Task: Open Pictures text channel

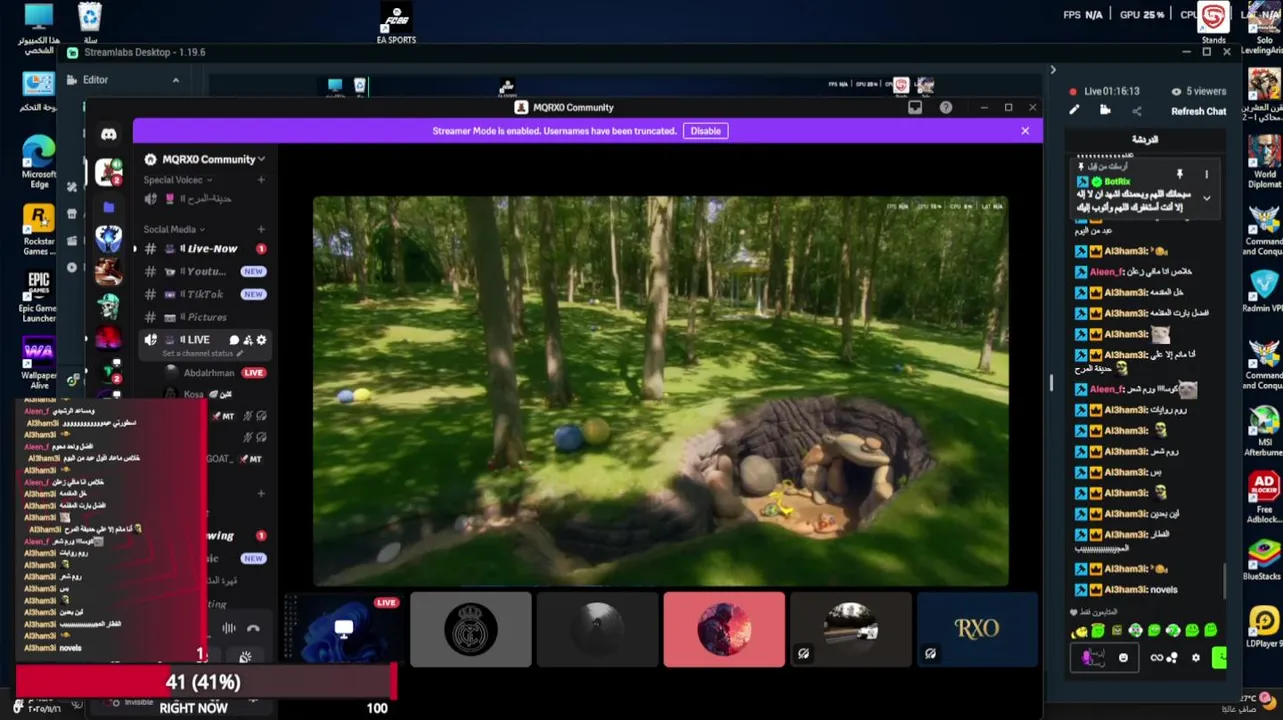Action: 205,317
